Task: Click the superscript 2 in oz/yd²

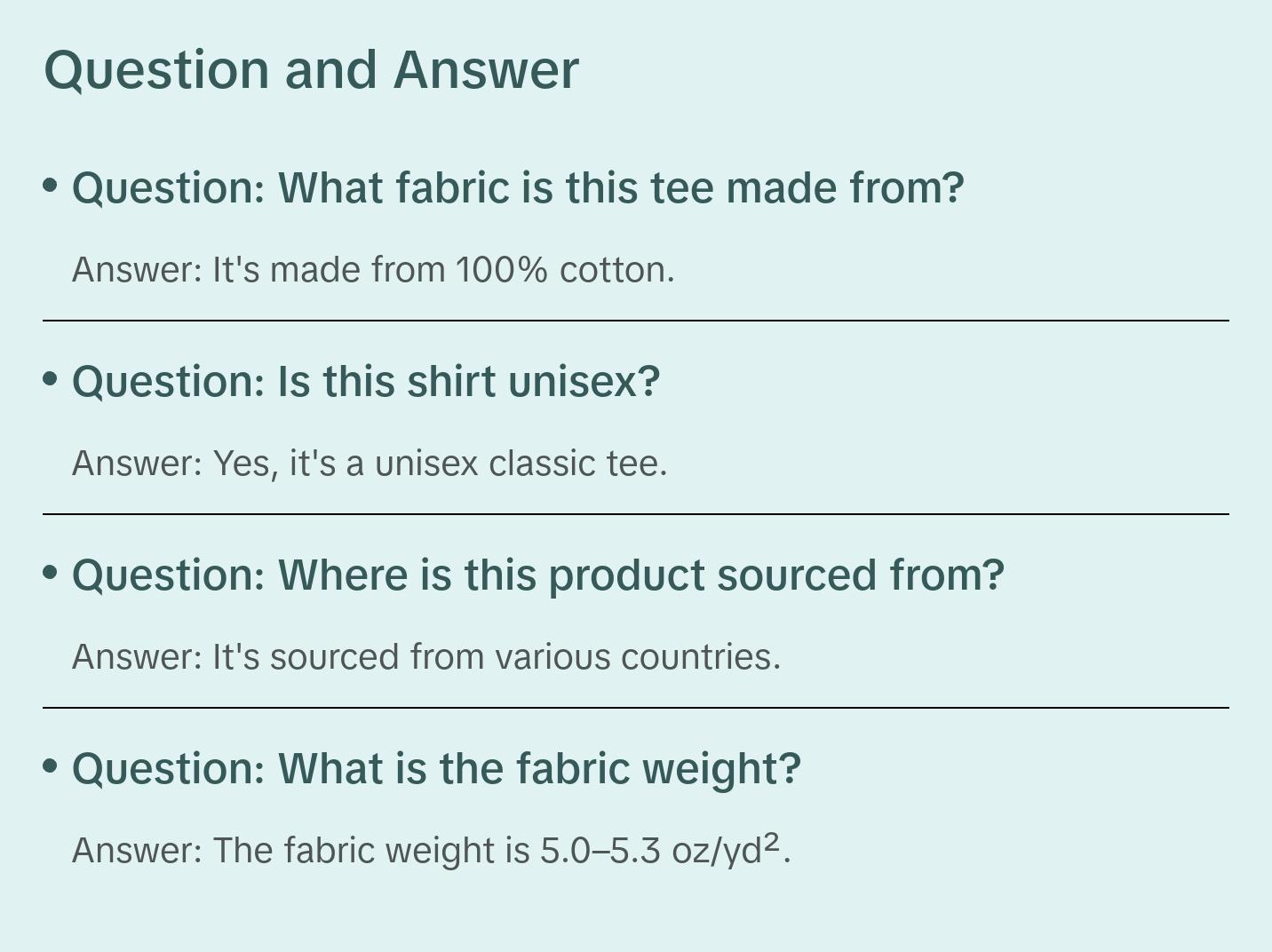Action: point(772,841)
